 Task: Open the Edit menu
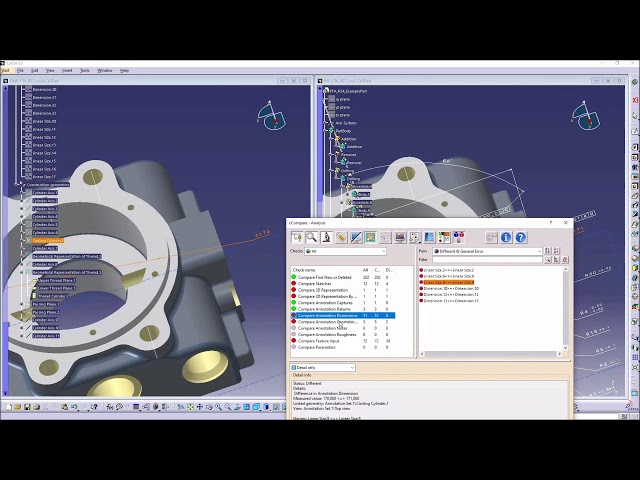pos(35,70)
